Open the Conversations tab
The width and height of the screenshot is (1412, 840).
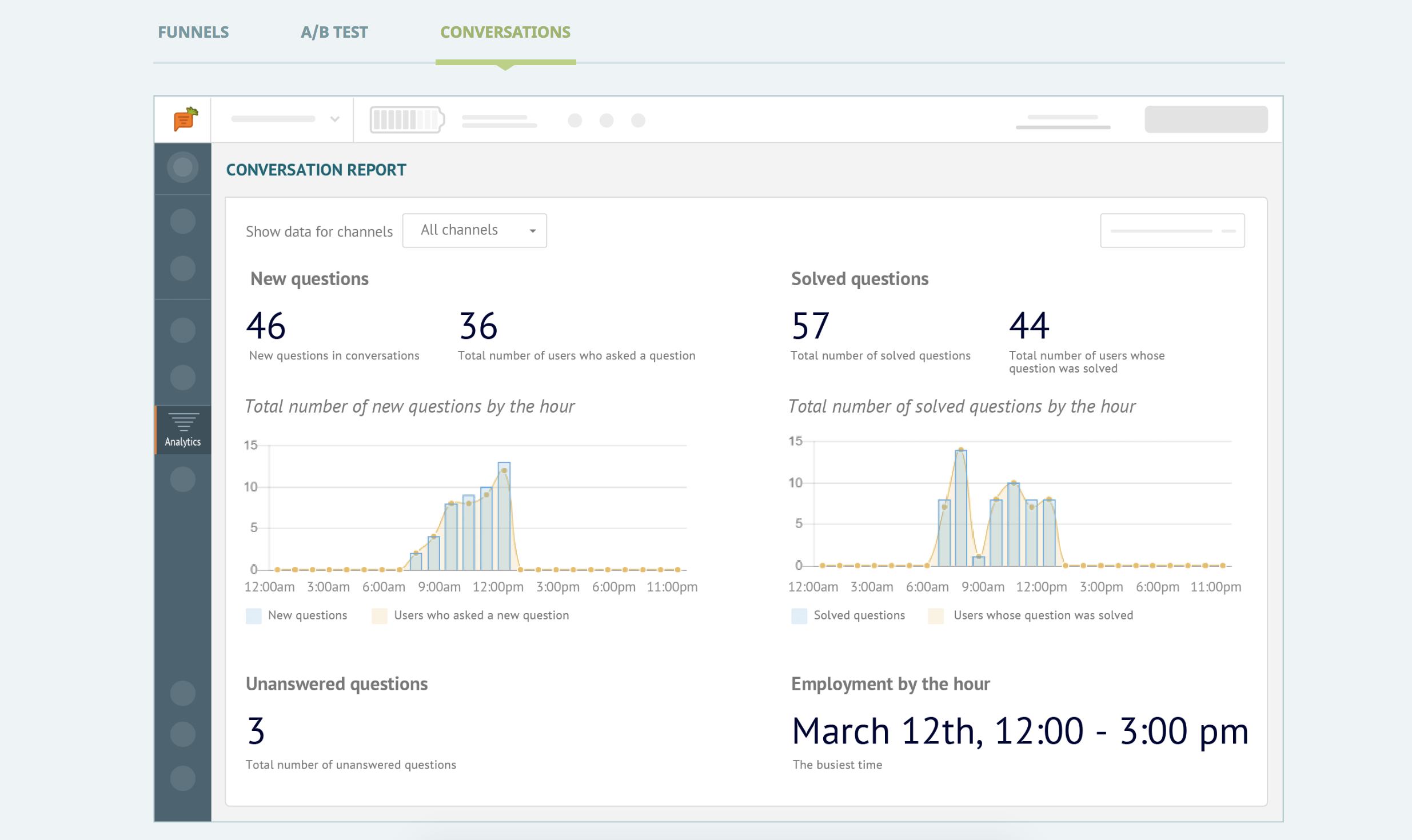coord(505,32)
